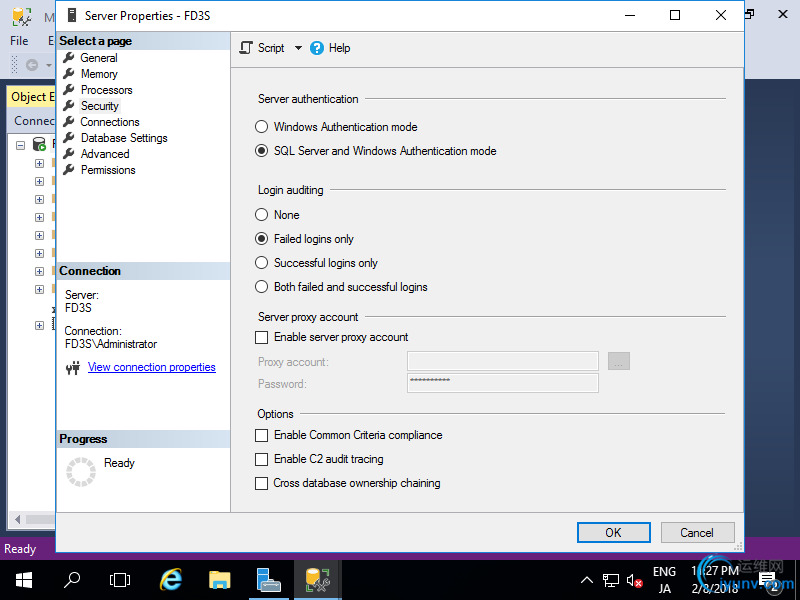Open the General page
The height and width of the screenshot is (600, 800).
click(x=98, y=58)
